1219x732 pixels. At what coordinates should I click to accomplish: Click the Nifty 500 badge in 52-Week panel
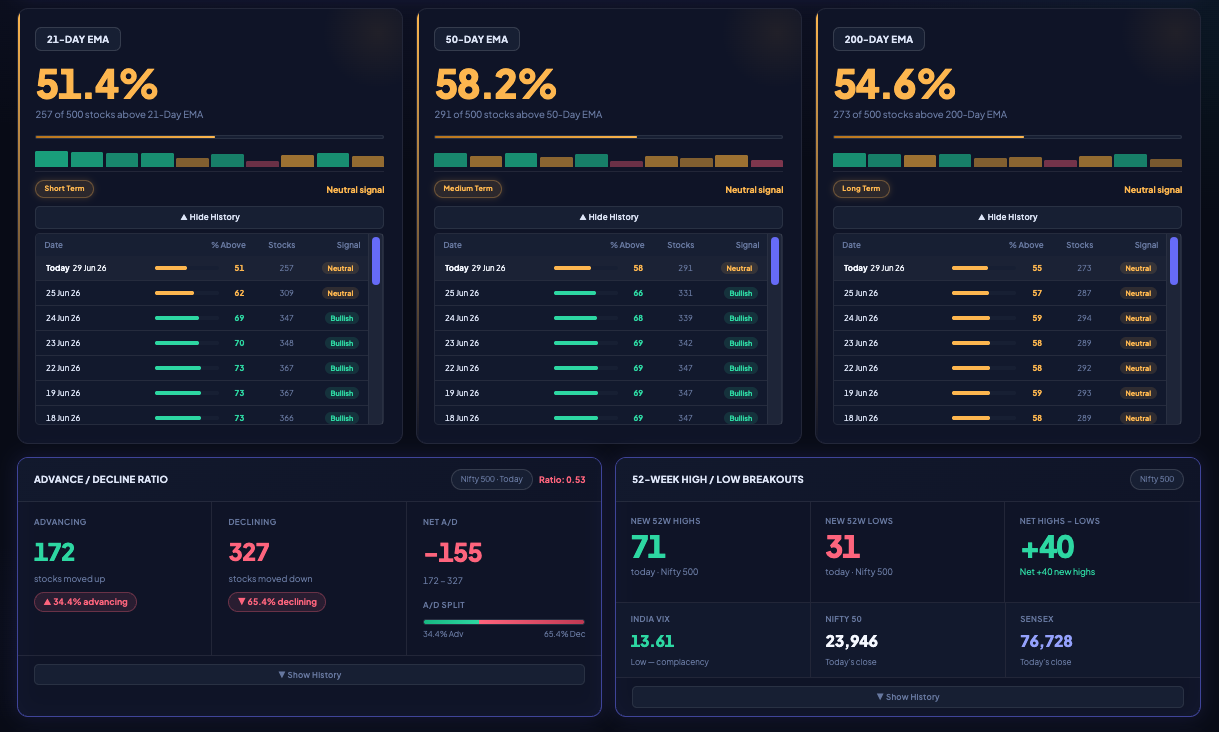1156,479
